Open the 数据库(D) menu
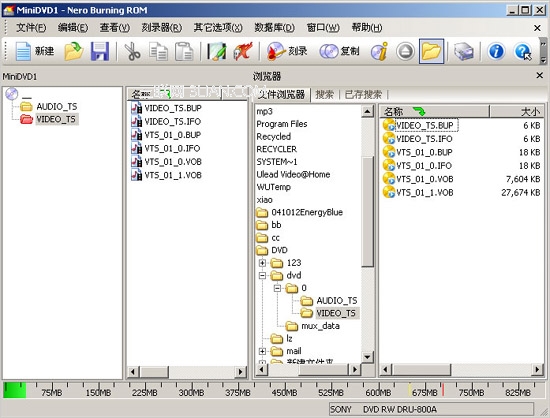 point(274,27)
